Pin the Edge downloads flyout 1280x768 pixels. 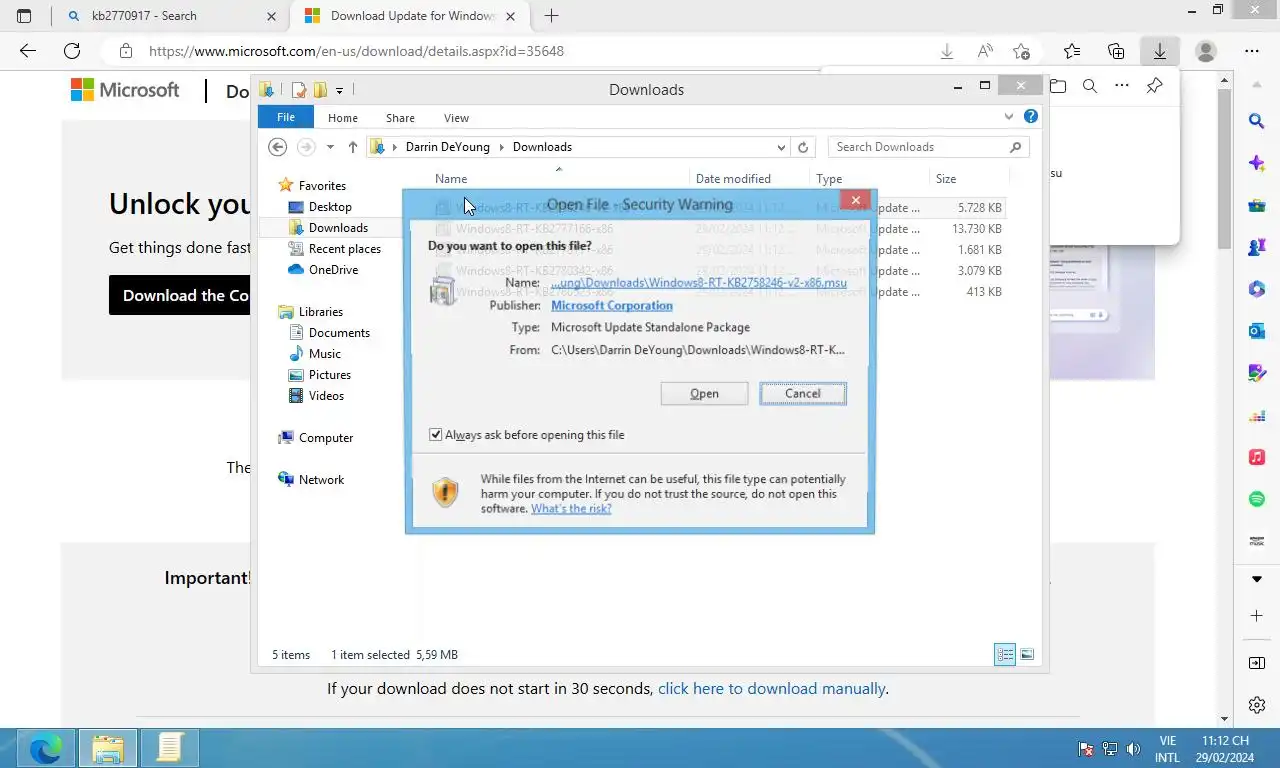[1154, 86]
